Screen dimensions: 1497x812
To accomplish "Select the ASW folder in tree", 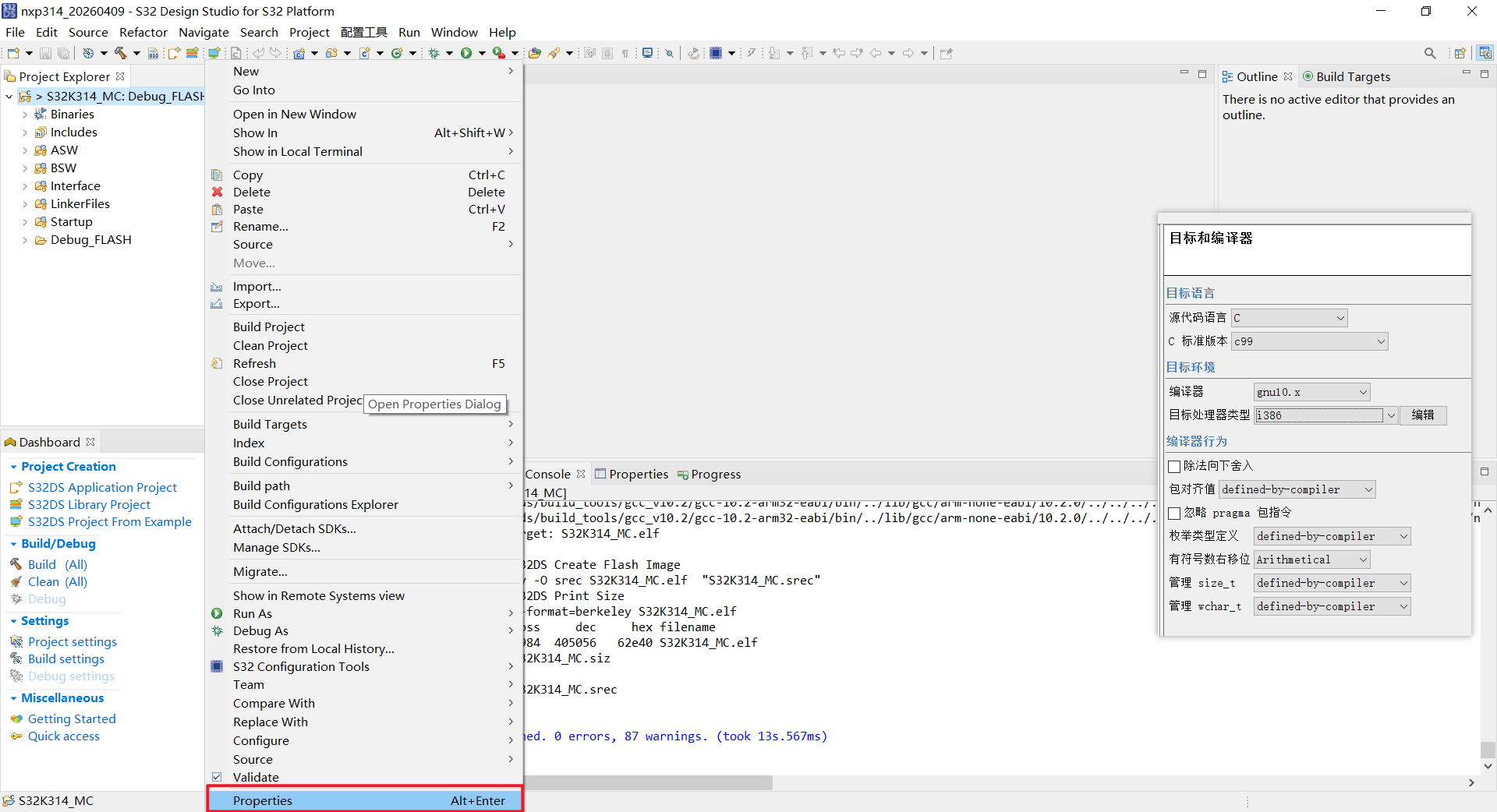I will 64,150.
